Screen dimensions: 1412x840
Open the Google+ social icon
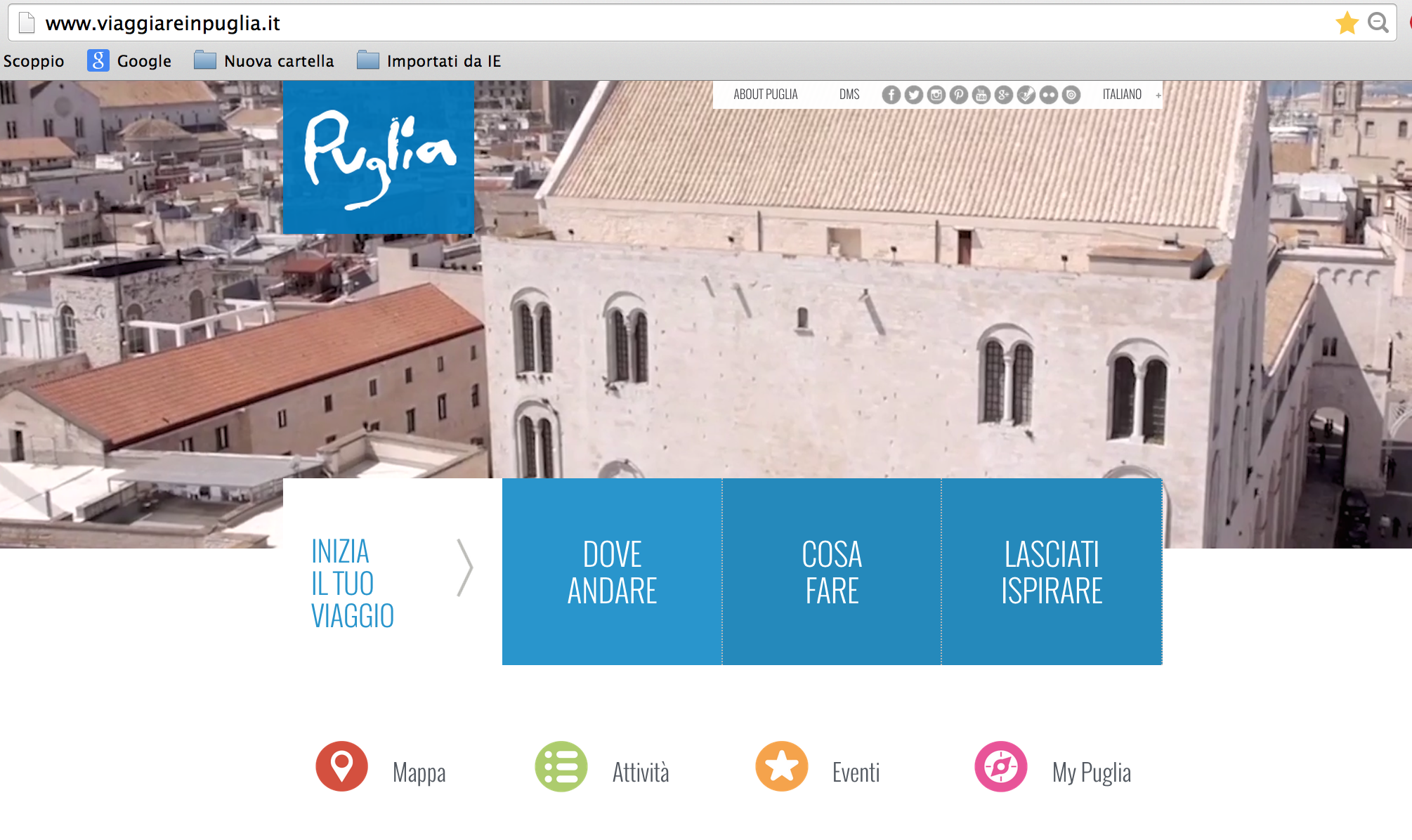pyautogui.click(x=1003, y=95)
